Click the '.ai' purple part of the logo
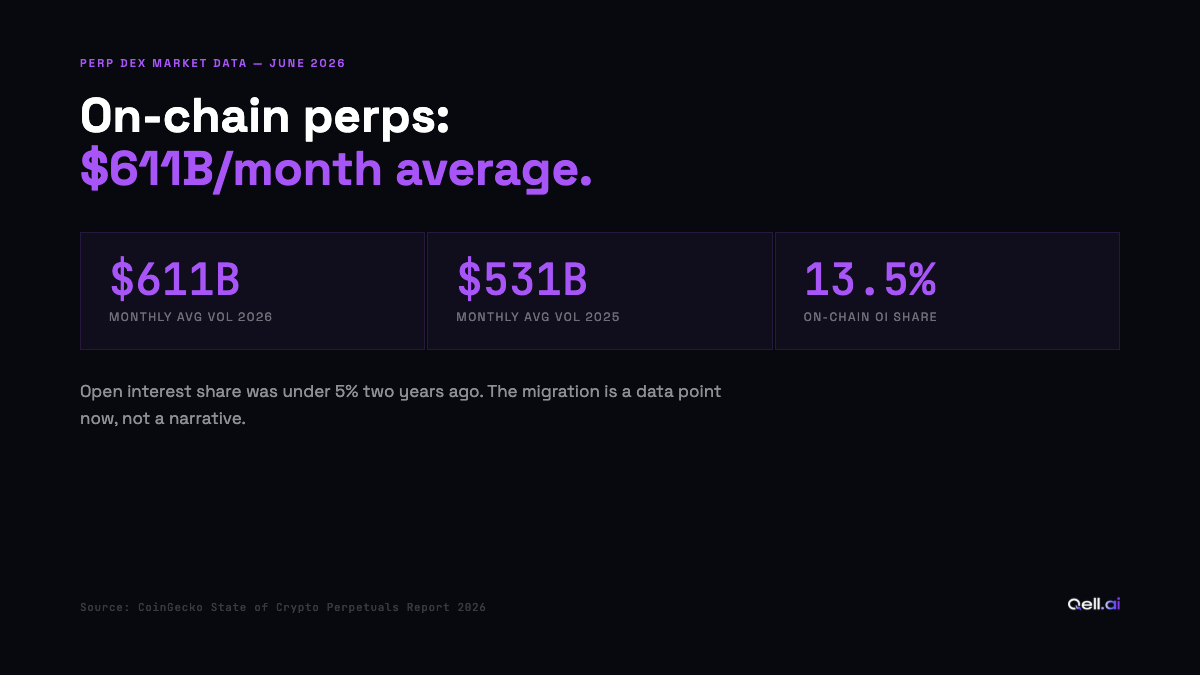 (x=1110, y=604)
